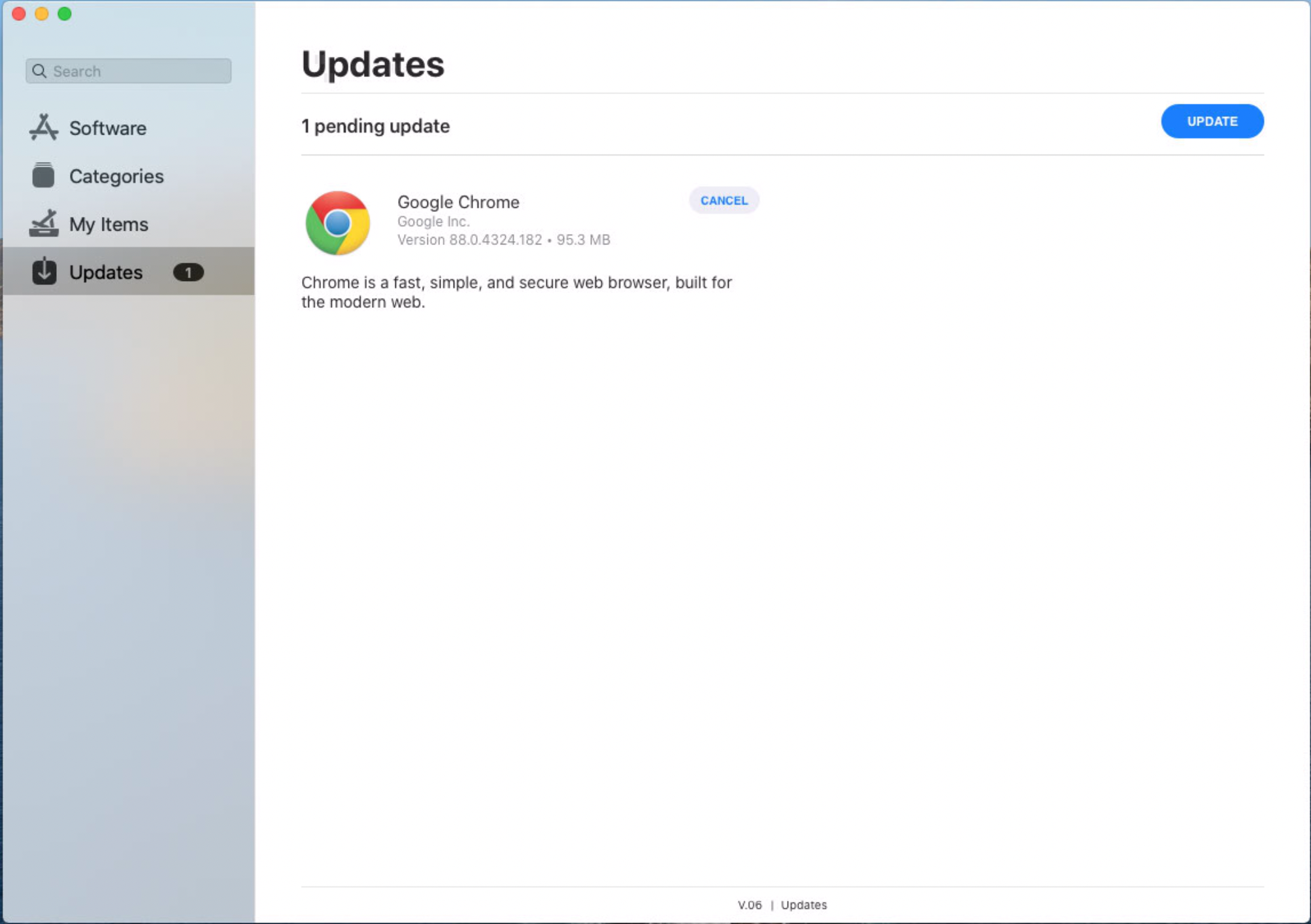The height and width of the screenshot is (924, 1311).
Task: Open the My Items section label
Action: pos(108,224)
